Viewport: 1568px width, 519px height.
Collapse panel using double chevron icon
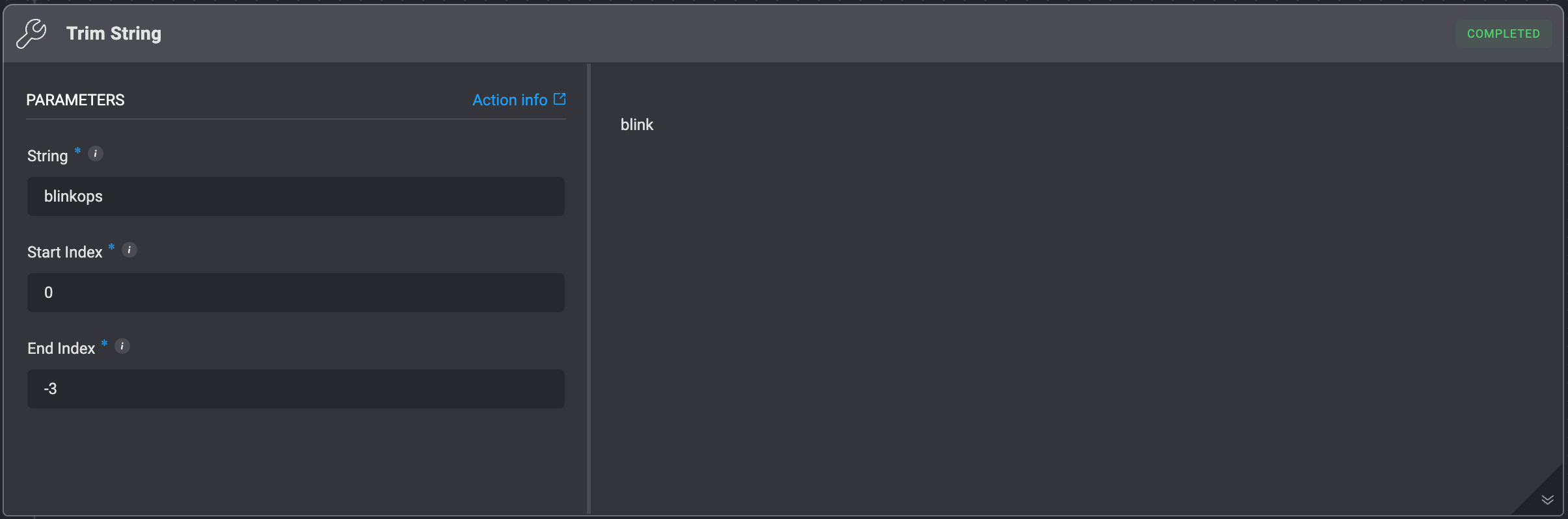pyautogui.click(x=1548, y=499)
